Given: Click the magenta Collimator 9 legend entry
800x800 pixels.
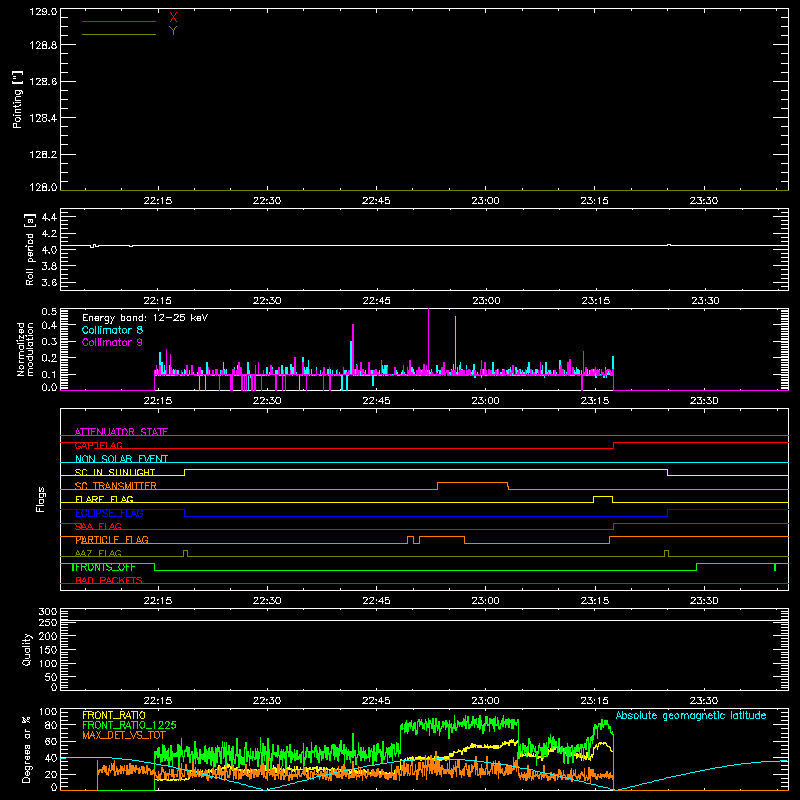Looking at the screenshot, I should [x=112, y=342].
